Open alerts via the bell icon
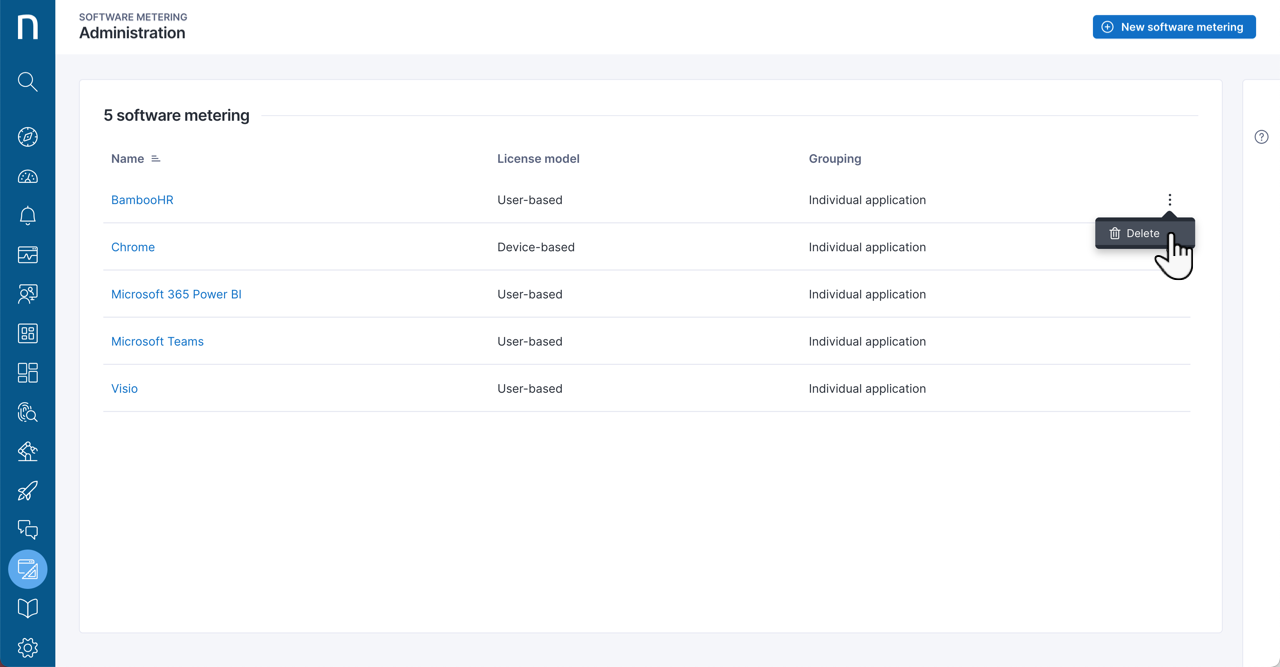Image resolution: width=1280 pixels, height=667 pixels. [x=27, y=216]
